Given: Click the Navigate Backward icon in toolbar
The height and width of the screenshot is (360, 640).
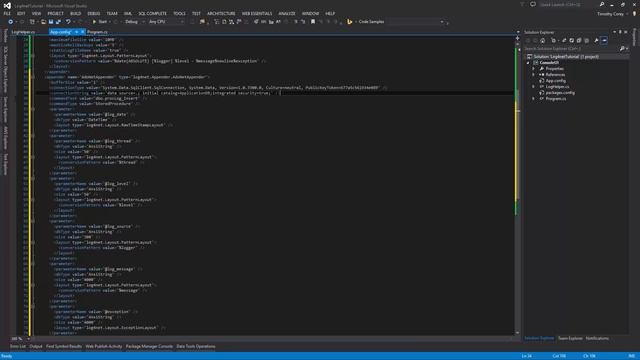Looking at the screenshot, I should point(11,22).
